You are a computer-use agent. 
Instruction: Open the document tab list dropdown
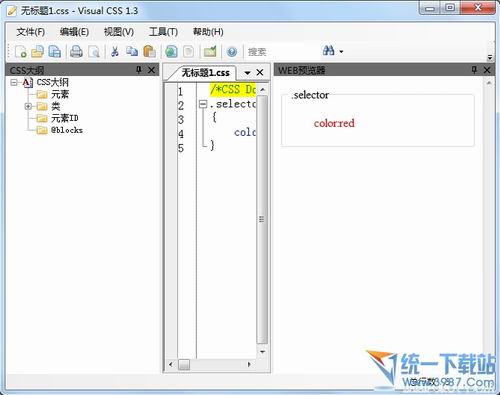(x=247, y=73)
